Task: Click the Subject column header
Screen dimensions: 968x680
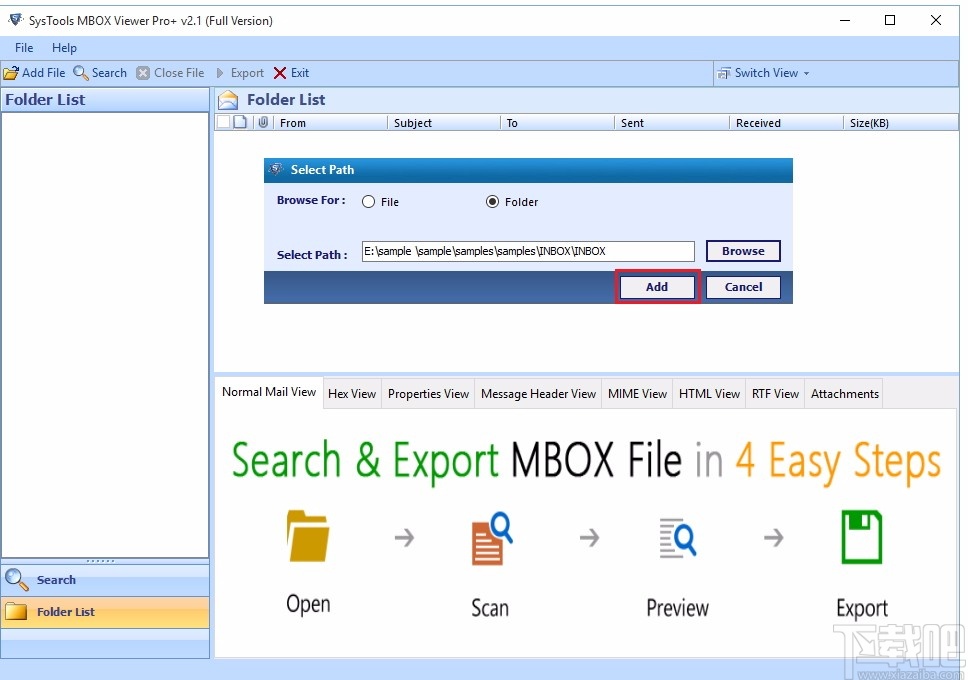Action: click(x=412, y=122)
